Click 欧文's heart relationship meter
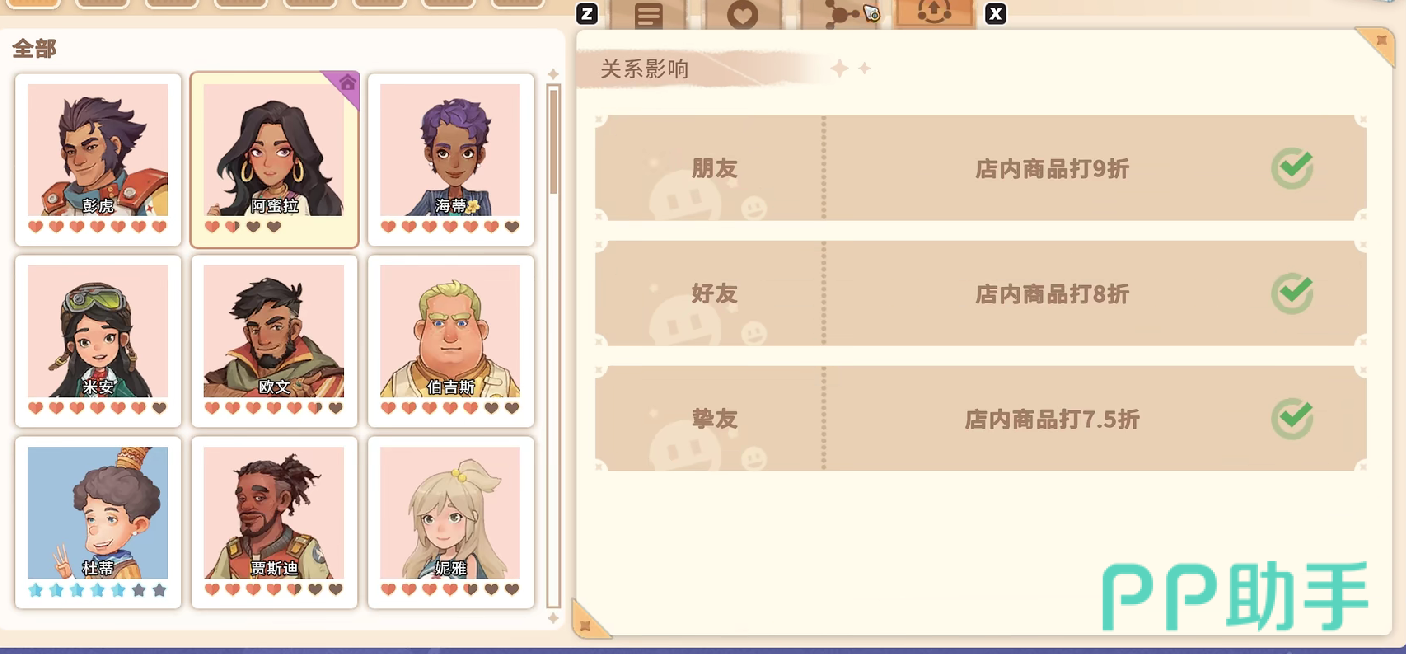The image size is (1406, 654). click(x=273, y=408)
